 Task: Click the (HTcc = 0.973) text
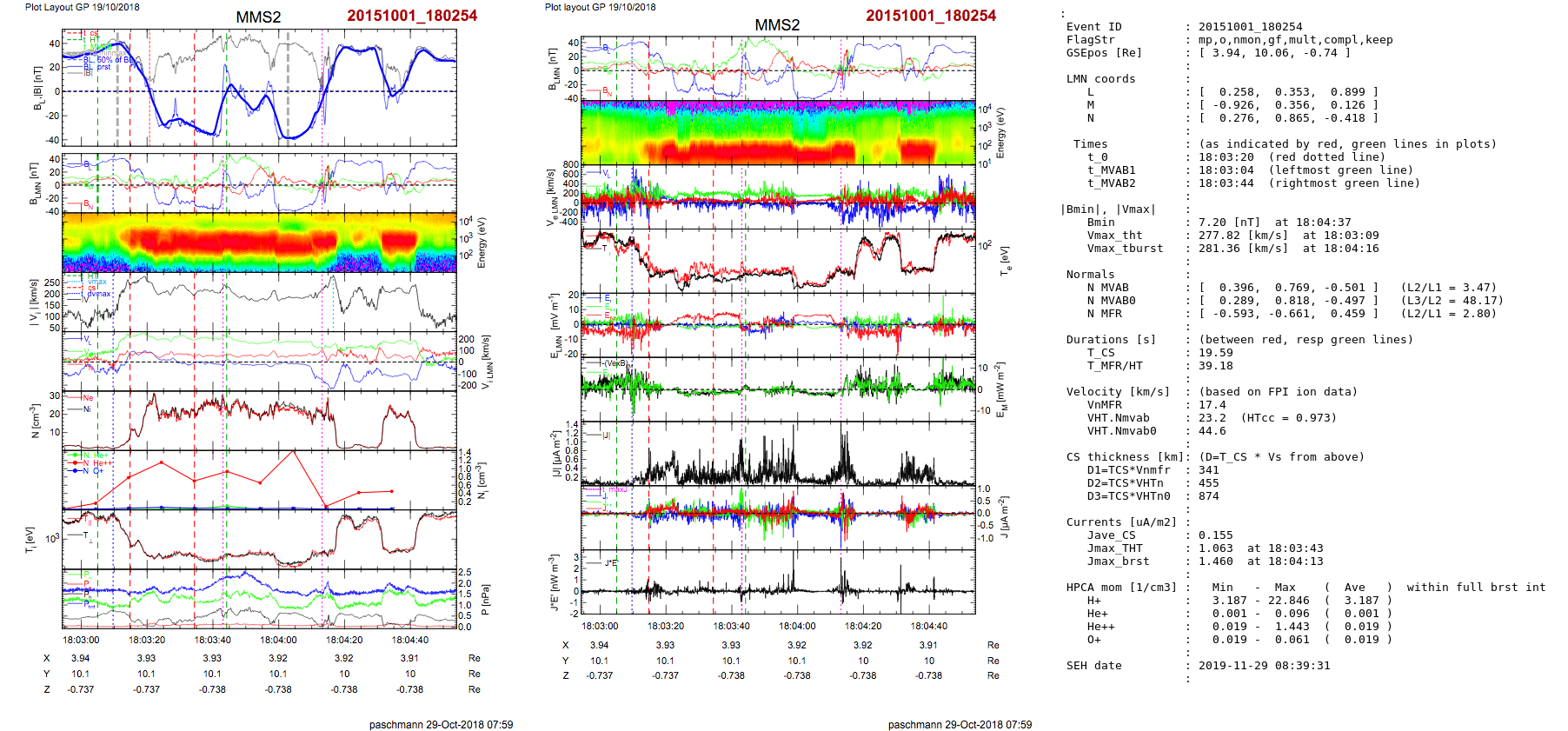point(1289,418)
